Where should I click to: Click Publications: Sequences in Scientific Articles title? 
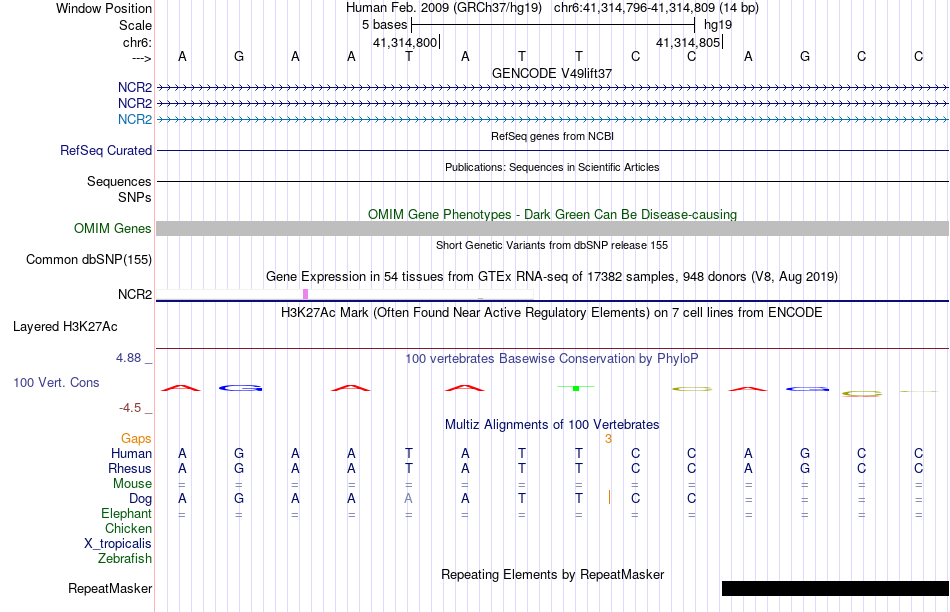(x=552, y=167)
